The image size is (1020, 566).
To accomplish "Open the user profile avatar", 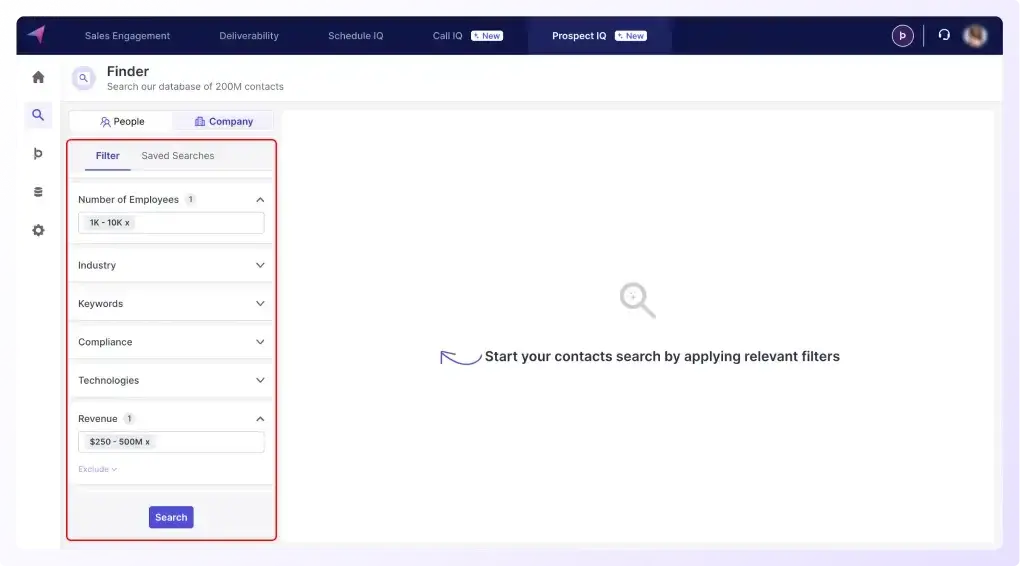I will click(x=974, y=36).
